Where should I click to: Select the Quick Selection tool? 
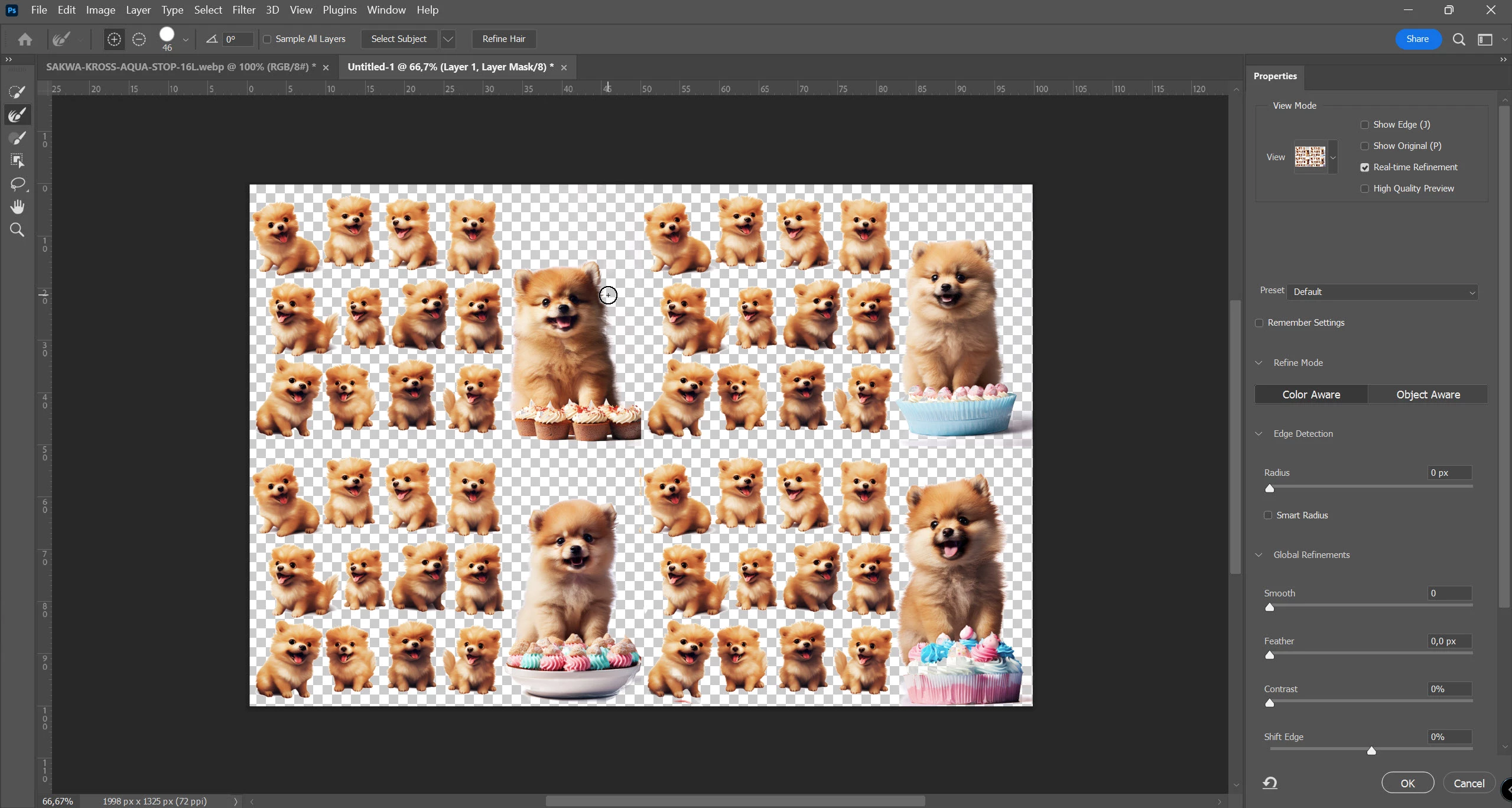tap(17, 92)
